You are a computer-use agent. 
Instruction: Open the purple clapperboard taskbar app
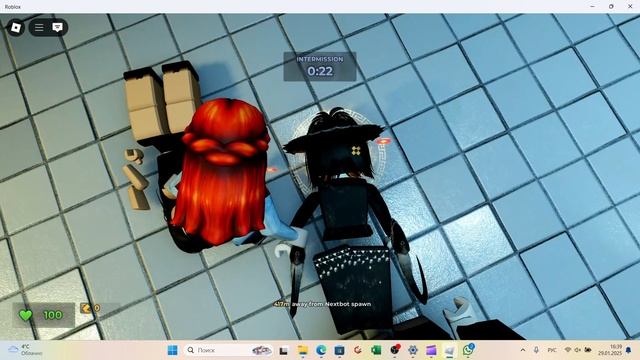431,350
